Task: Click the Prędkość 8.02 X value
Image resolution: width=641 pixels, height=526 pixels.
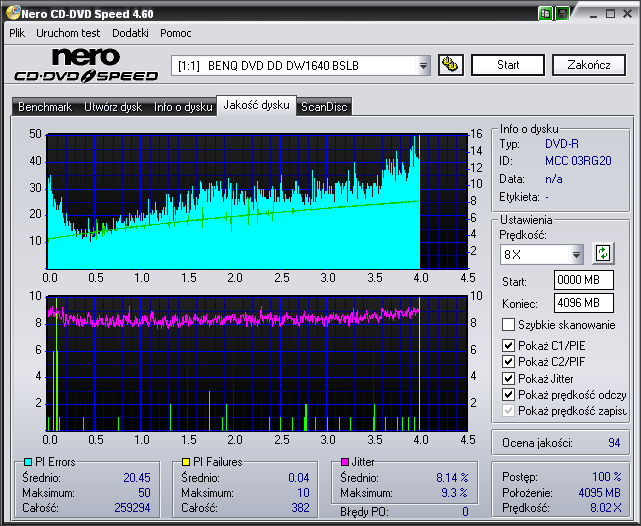Action: coord(606,508)
